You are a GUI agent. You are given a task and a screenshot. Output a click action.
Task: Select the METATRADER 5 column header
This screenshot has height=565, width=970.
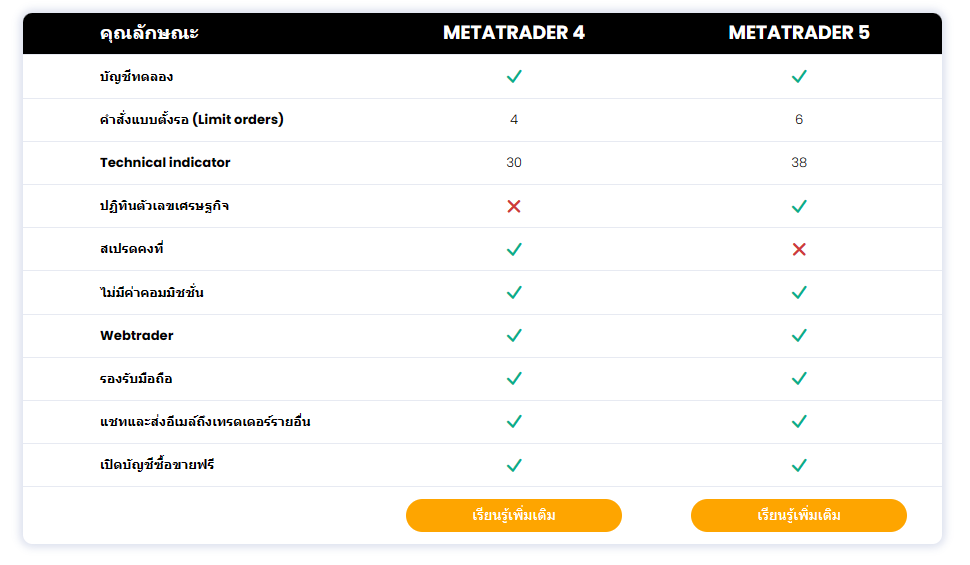point(799,33)
